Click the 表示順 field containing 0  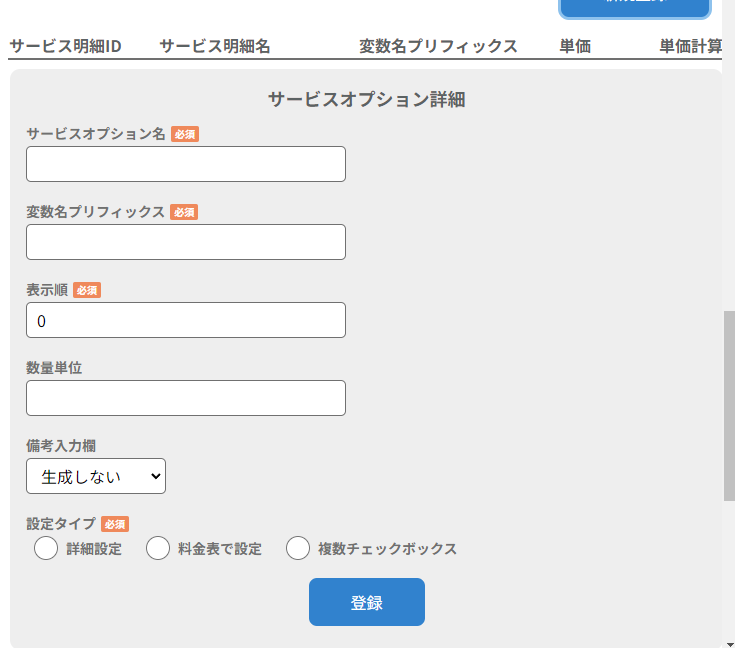(x=185, y=320)
